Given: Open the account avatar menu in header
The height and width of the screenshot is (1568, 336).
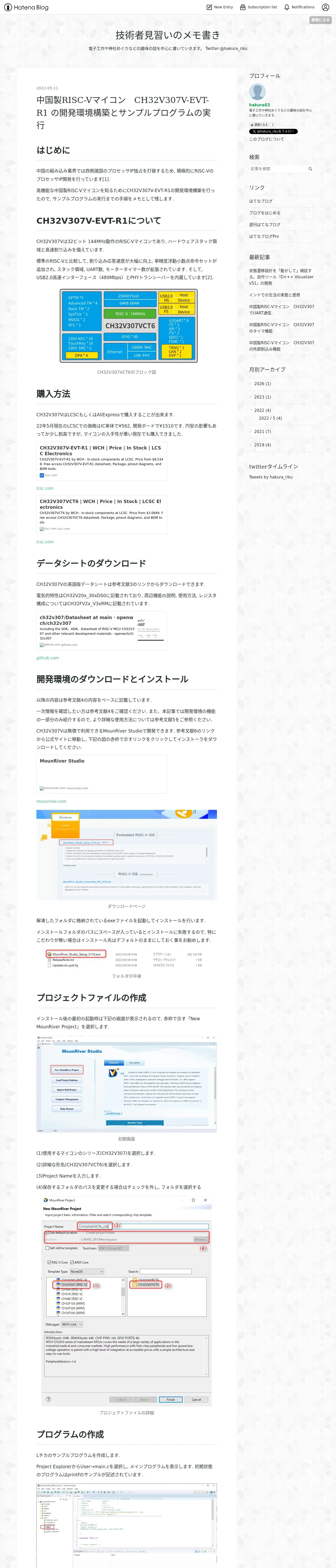Looking at the screenshot, I should pyautogui.click(x=325, y=7).
